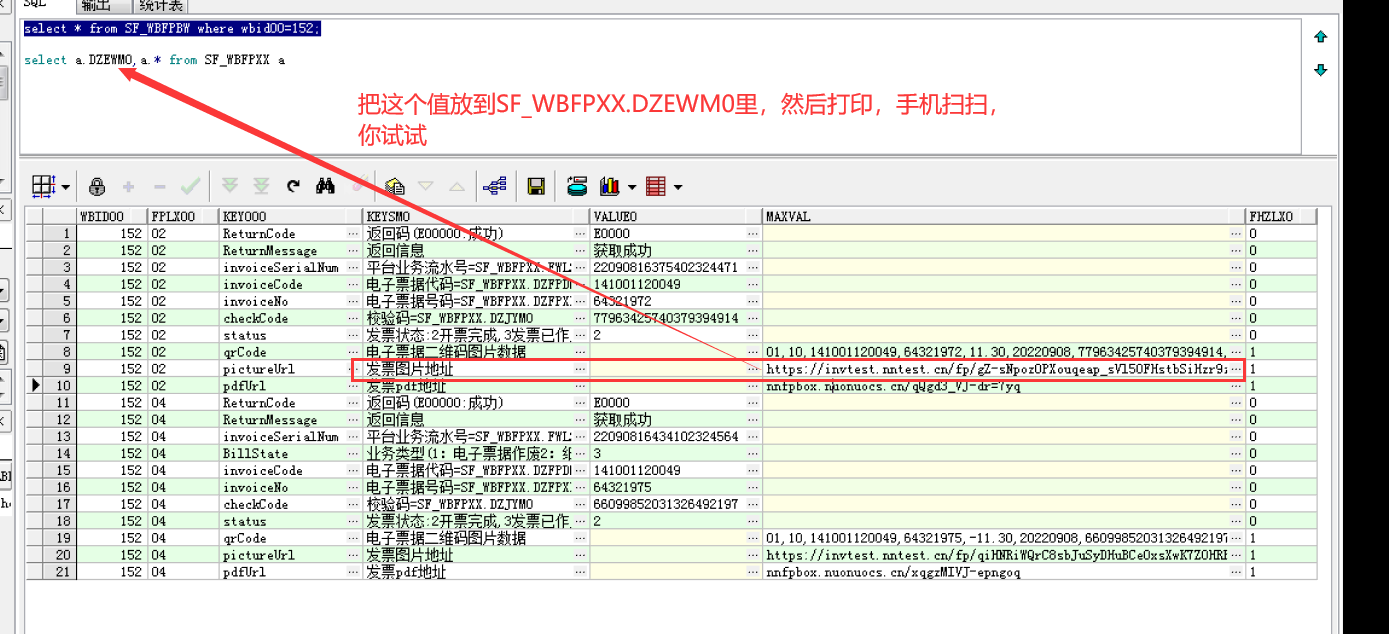Click the curved arrow refresh icon

click(x=293, y=186)
